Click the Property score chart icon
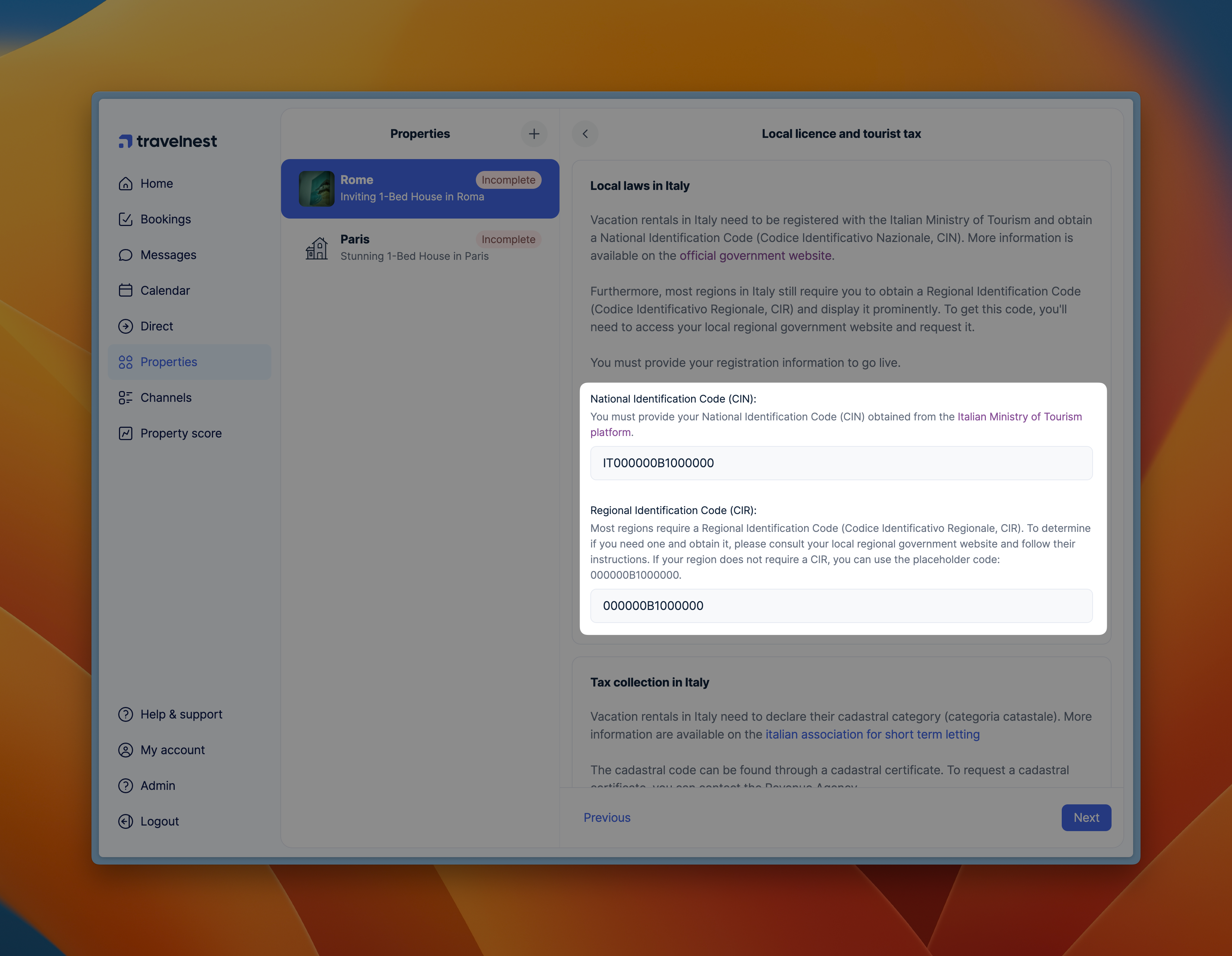 125,433
